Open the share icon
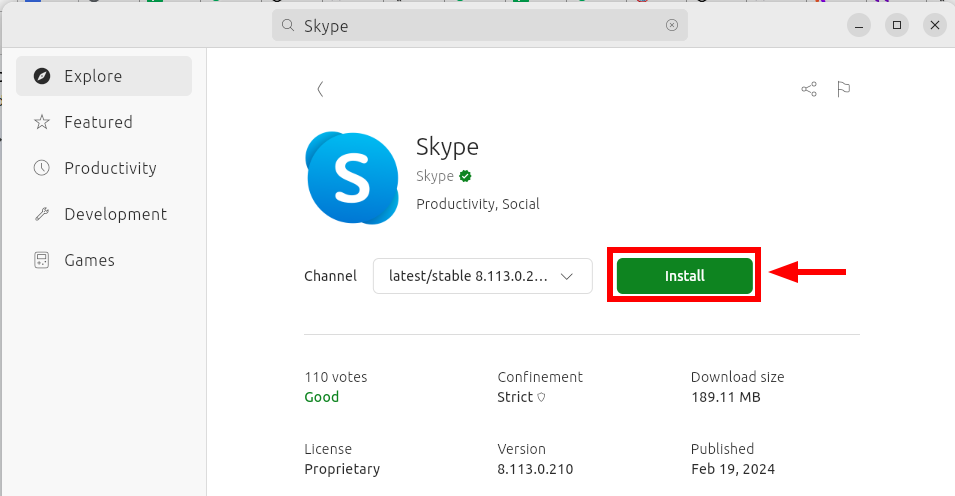This screenshot has width=955, height=496. coord(809,90)
